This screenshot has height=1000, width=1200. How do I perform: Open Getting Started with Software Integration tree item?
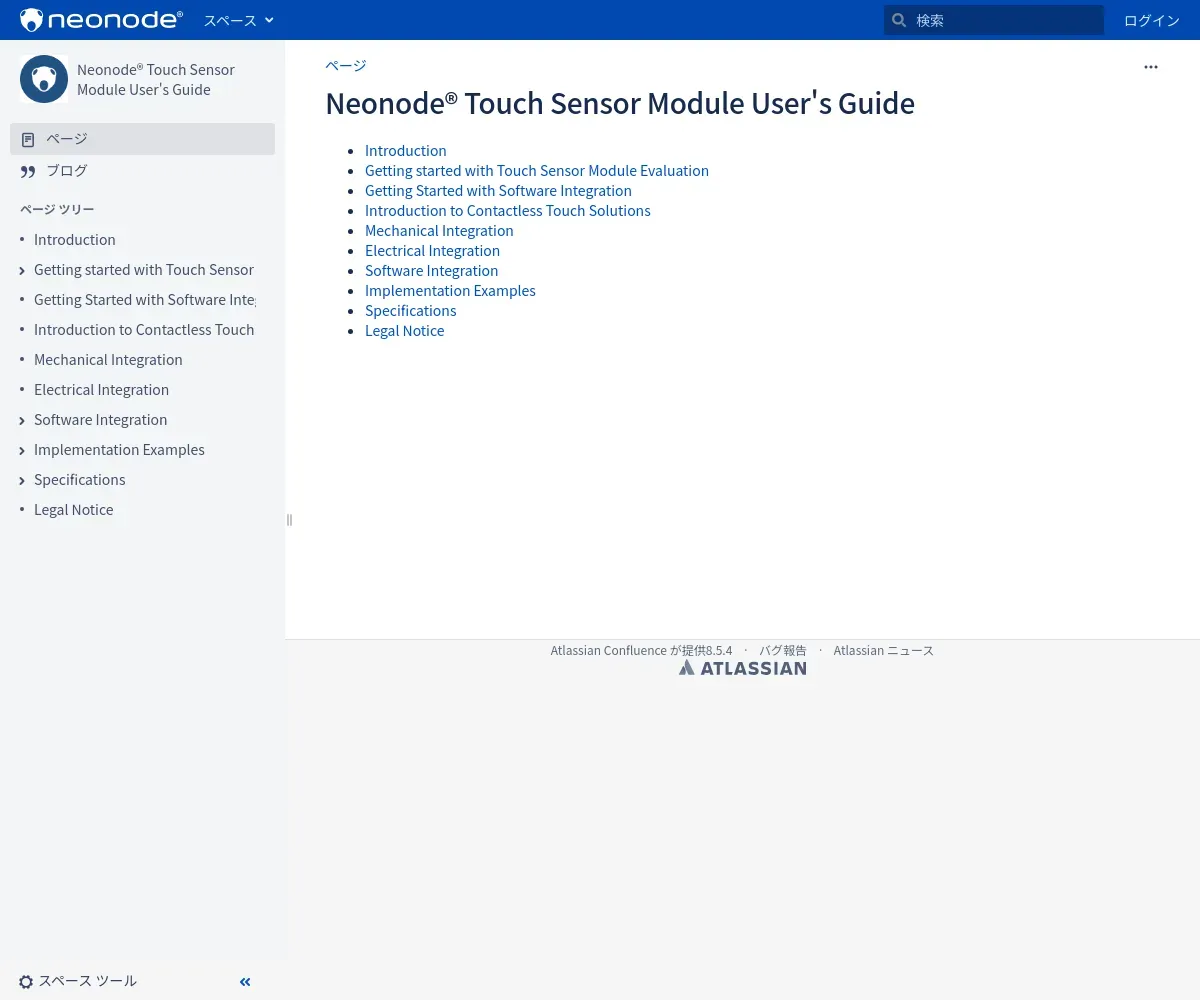145,299
